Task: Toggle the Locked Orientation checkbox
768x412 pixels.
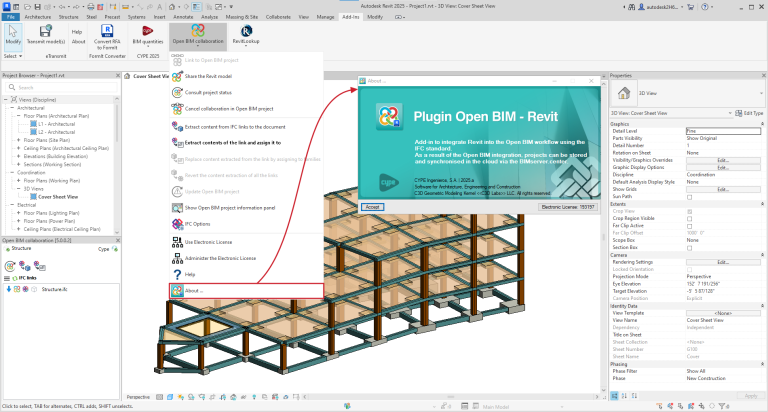Action: [x=690, y=269]
